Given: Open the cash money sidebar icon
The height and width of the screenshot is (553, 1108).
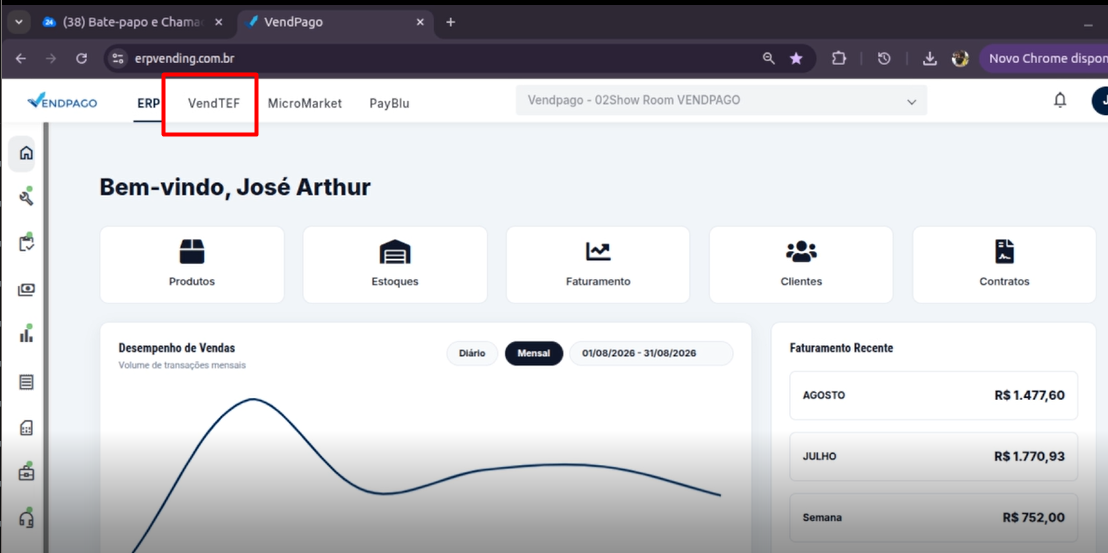Looking at the screenshot, I should 26,290.
